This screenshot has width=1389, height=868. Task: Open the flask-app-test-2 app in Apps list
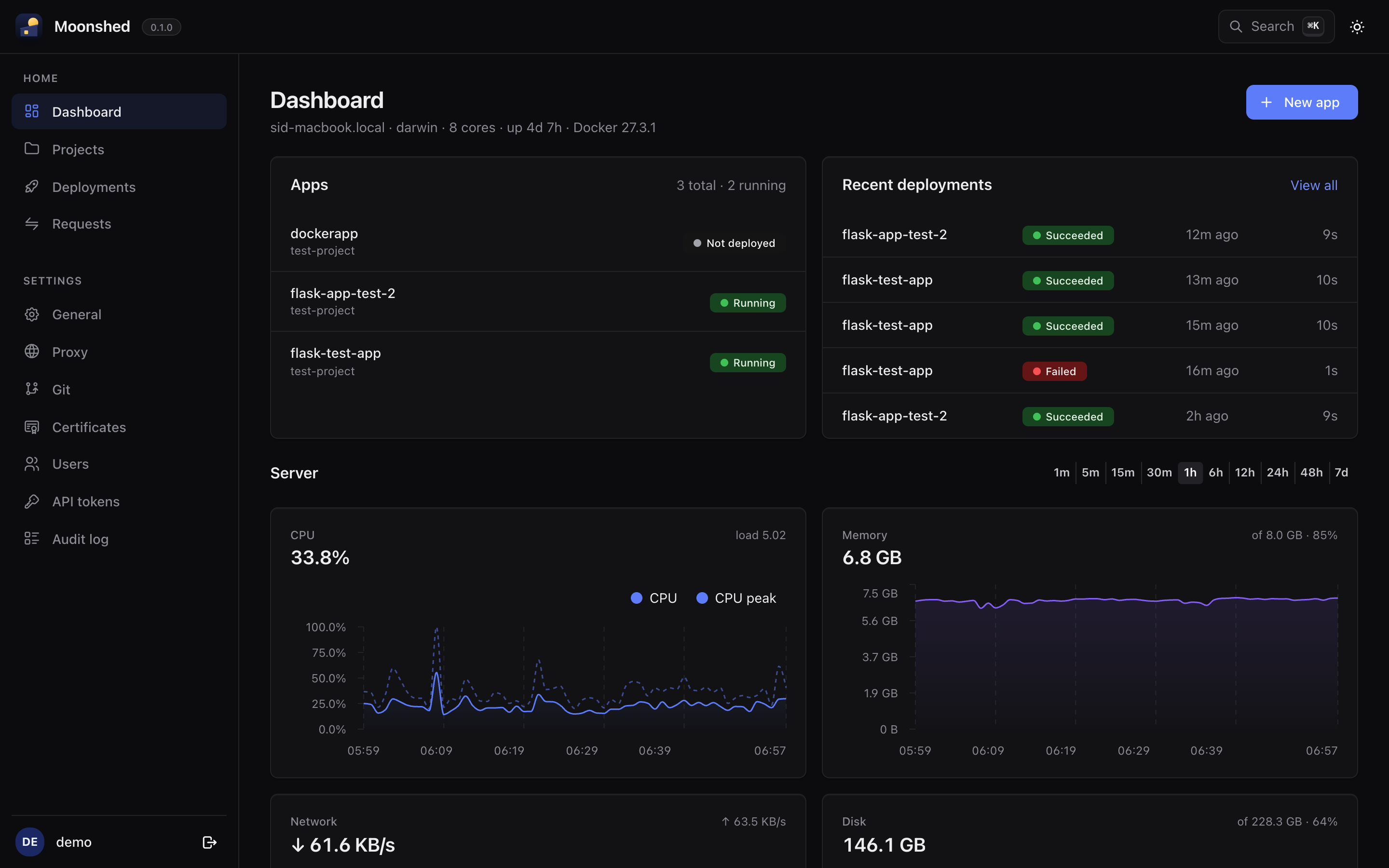(538, 301)
